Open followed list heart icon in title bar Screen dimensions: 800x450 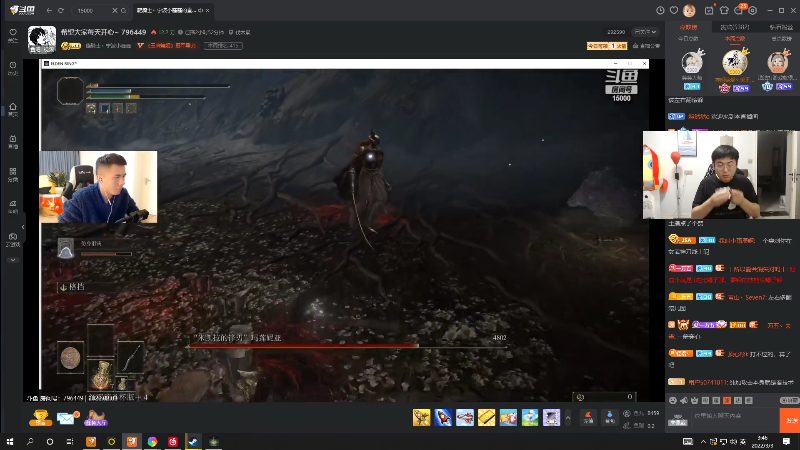click(x=674, y=10)
